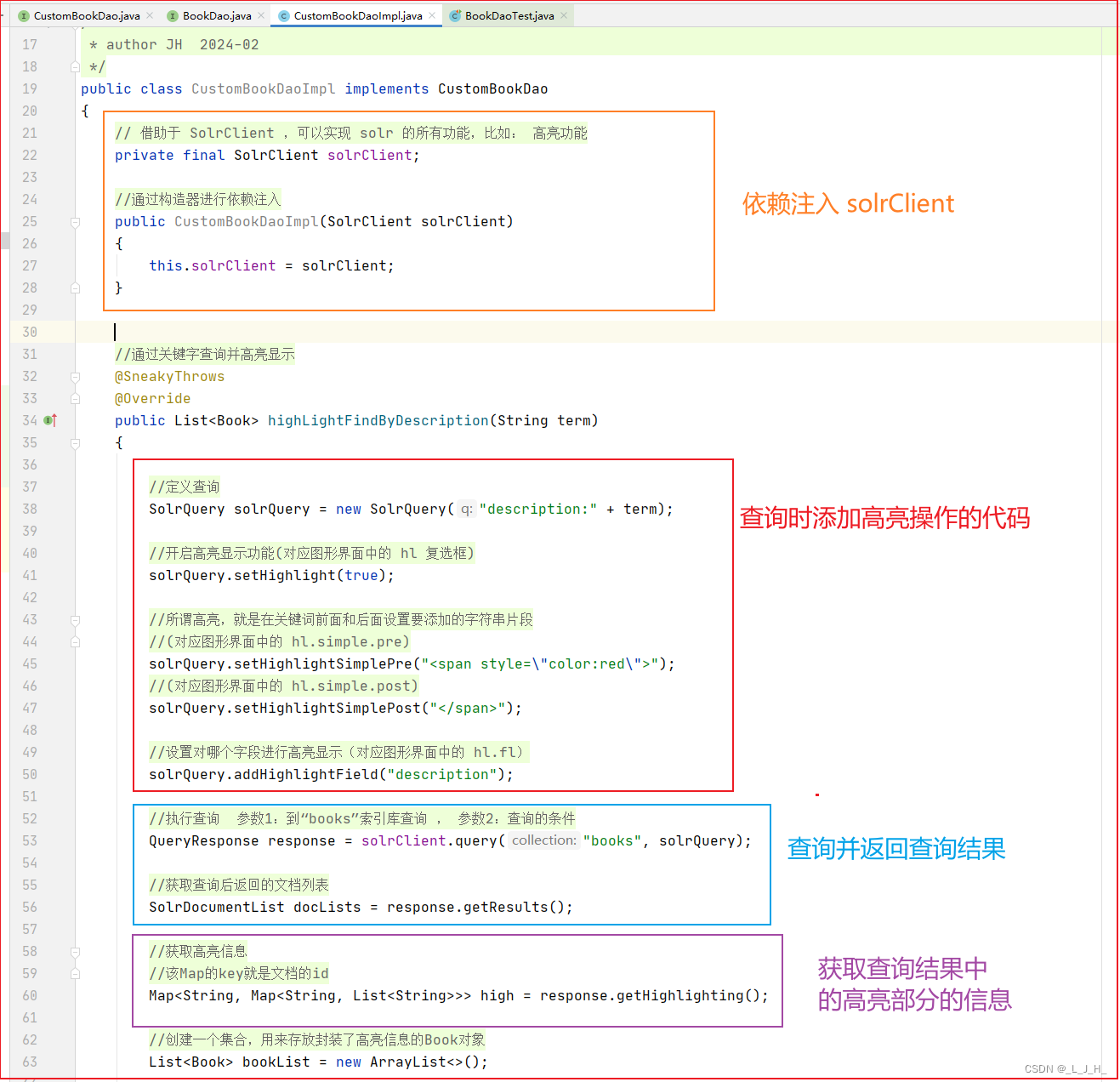Collapse the constructor fold marker at line 25
Screen dimensions: 1120x1082
pyautogui.click(x=75, y=221)
